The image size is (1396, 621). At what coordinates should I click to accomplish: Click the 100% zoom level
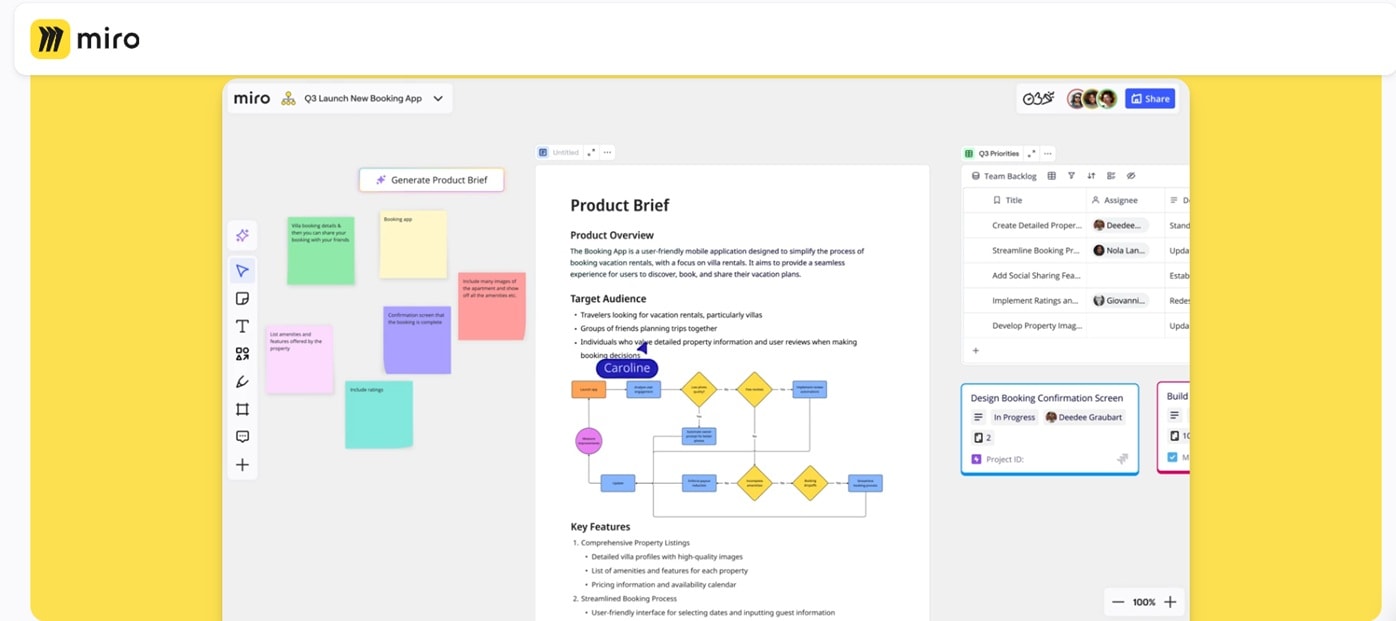[x=1144, y=602]
